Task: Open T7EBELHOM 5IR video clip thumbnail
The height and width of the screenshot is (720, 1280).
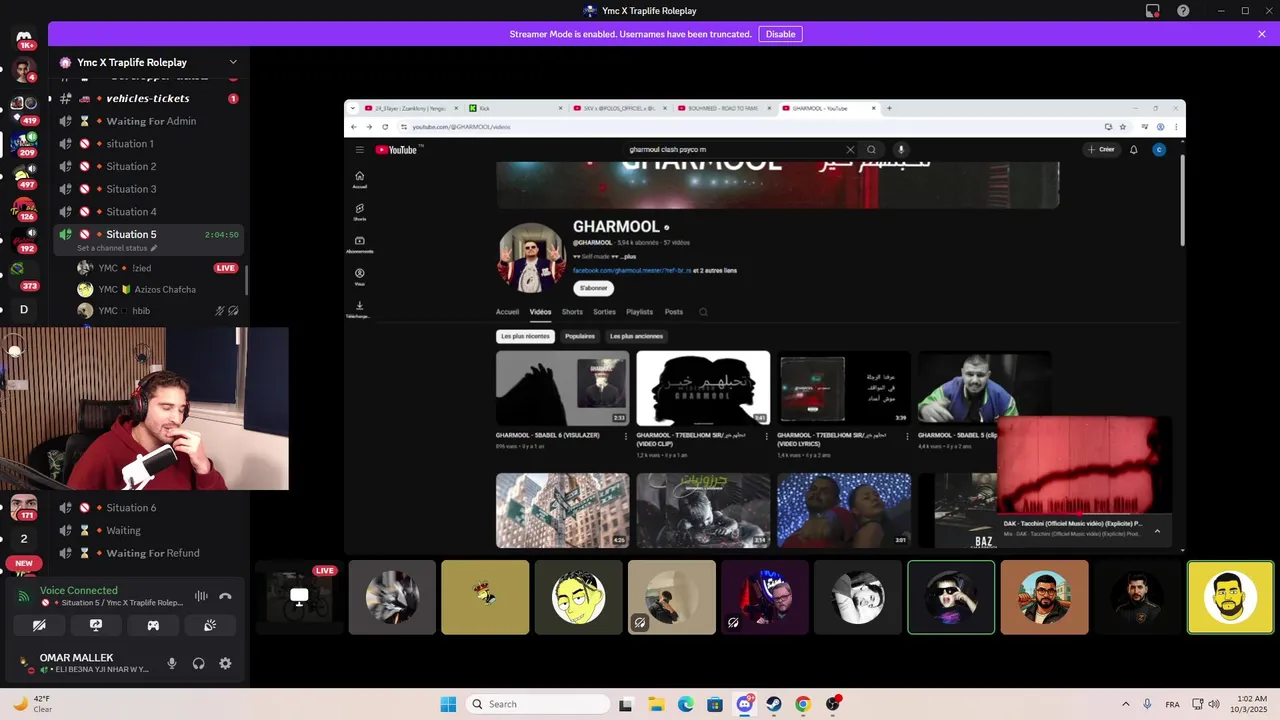Action: 703,388
